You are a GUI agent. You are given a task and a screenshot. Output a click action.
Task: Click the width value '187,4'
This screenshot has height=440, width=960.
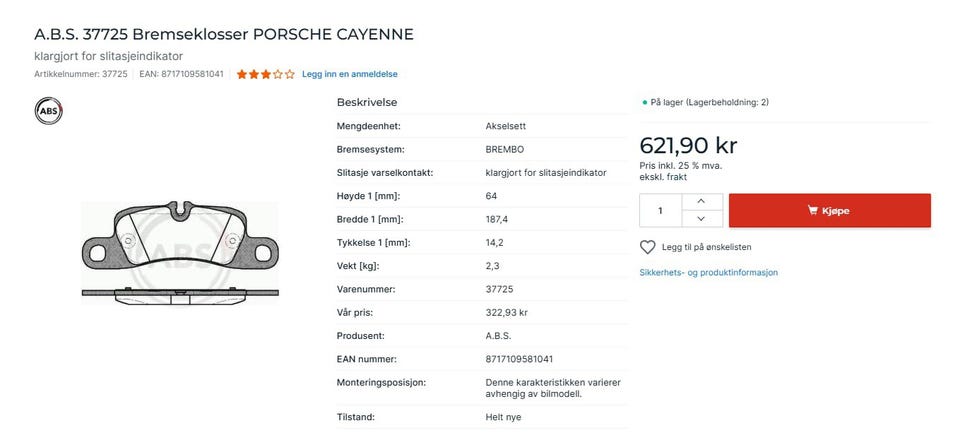tap(497, 219)
